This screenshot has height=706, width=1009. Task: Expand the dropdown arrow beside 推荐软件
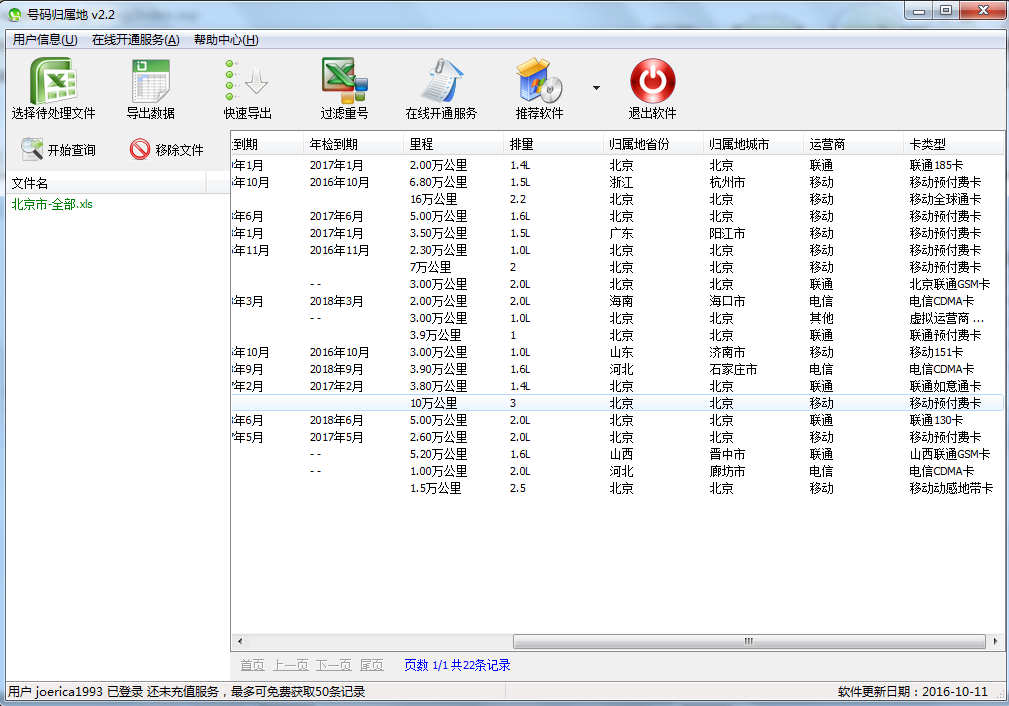coord(596,88)
